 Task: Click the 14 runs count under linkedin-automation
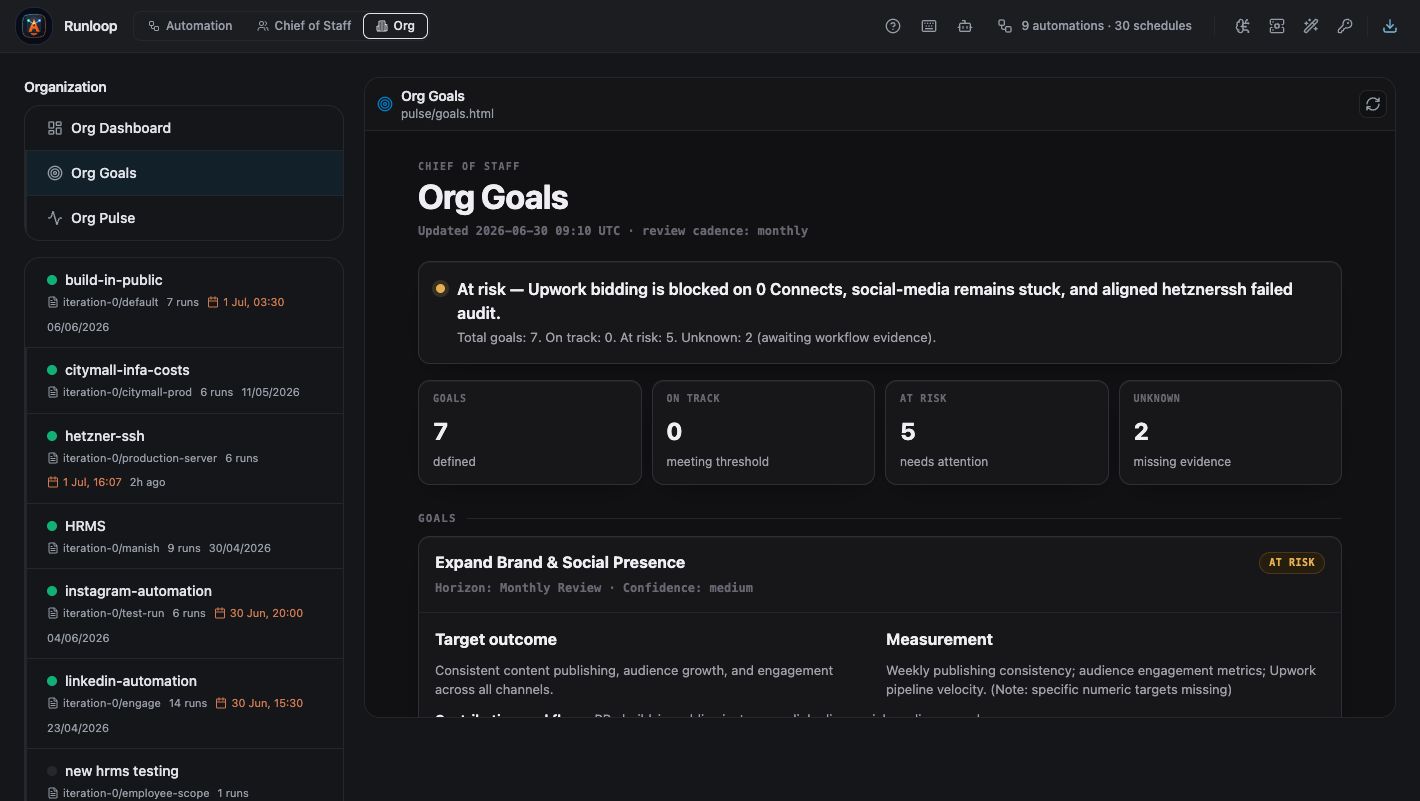[x=188, y=703]
